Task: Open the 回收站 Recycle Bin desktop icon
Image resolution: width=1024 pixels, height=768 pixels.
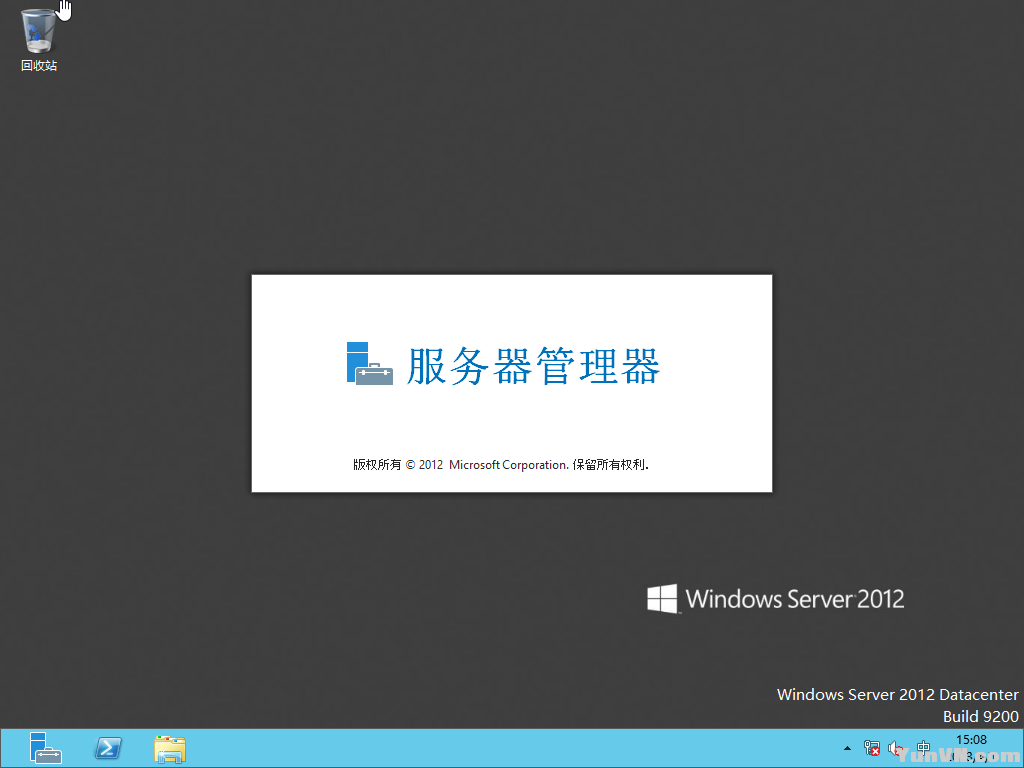Action: click(x=39, y=40)
